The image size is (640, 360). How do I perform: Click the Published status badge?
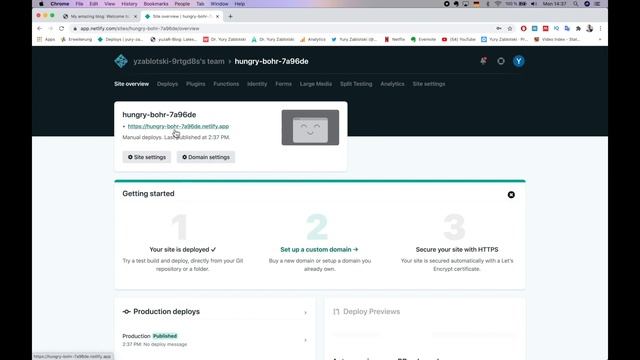click(x=165, y=336)
